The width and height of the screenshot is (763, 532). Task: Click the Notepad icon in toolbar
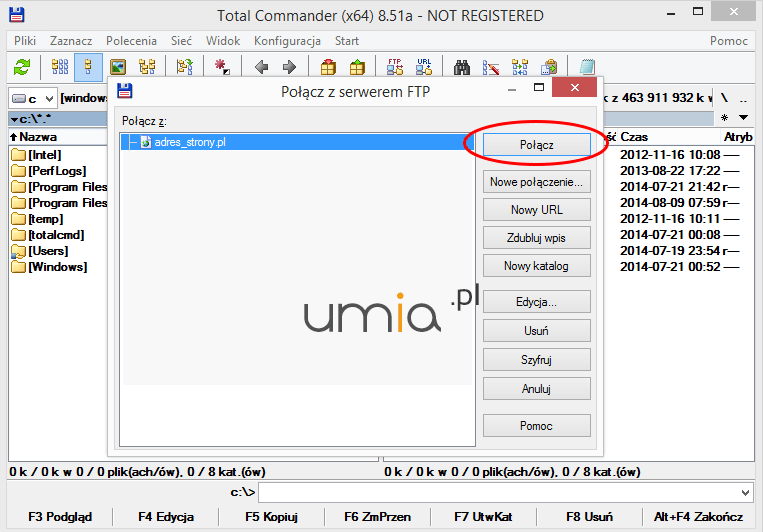(587, 67)
